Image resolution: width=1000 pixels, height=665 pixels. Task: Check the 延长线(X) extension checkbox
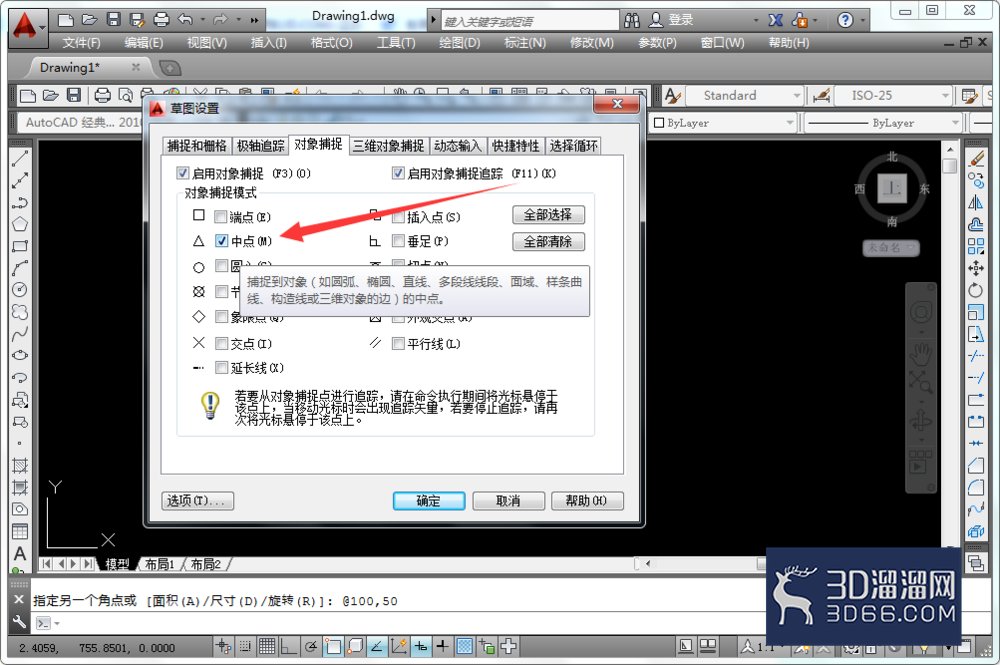coord(221,367)
